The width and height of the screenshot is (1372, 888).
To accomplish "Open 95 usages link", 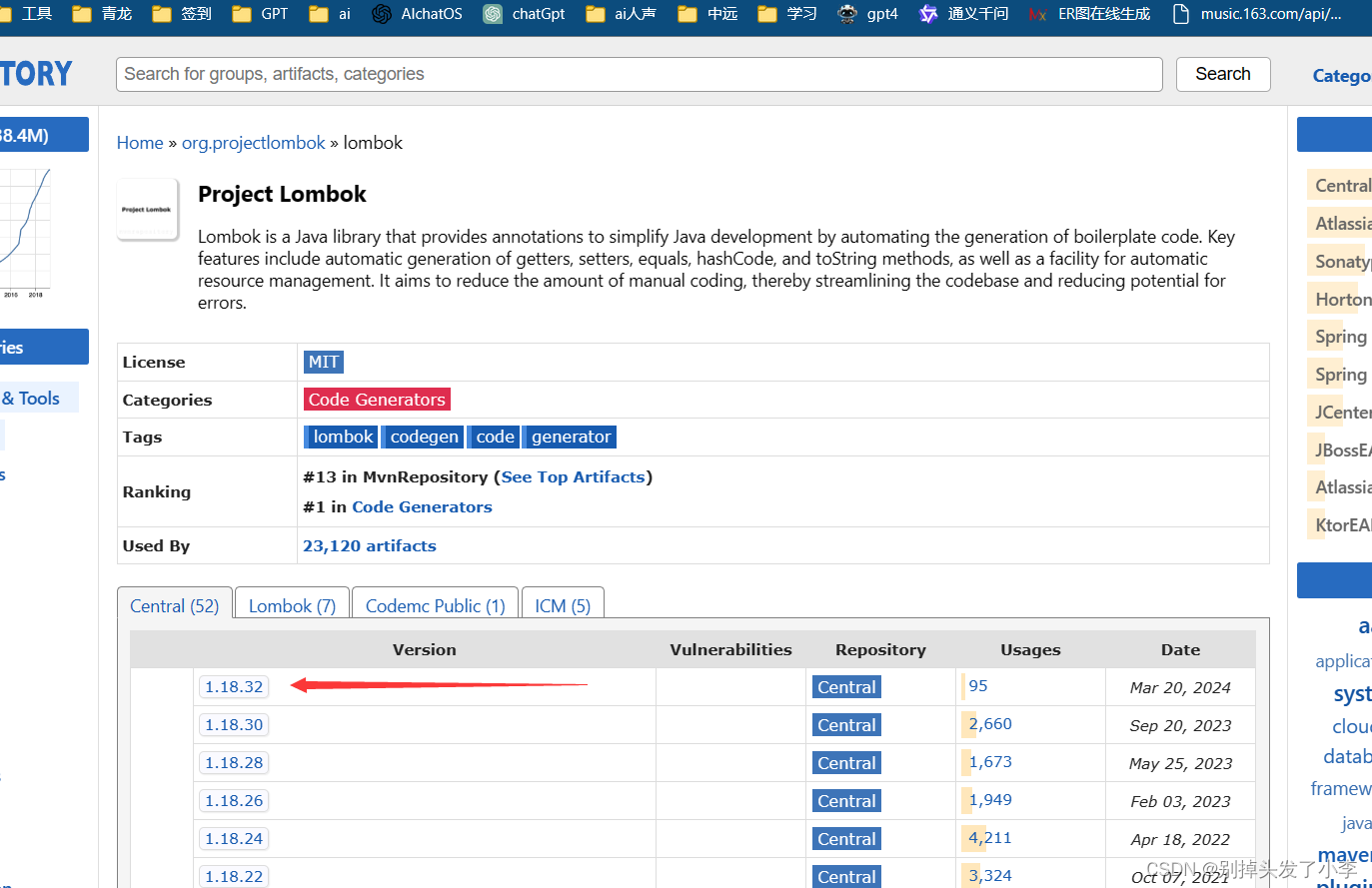I will click(978, 686).
